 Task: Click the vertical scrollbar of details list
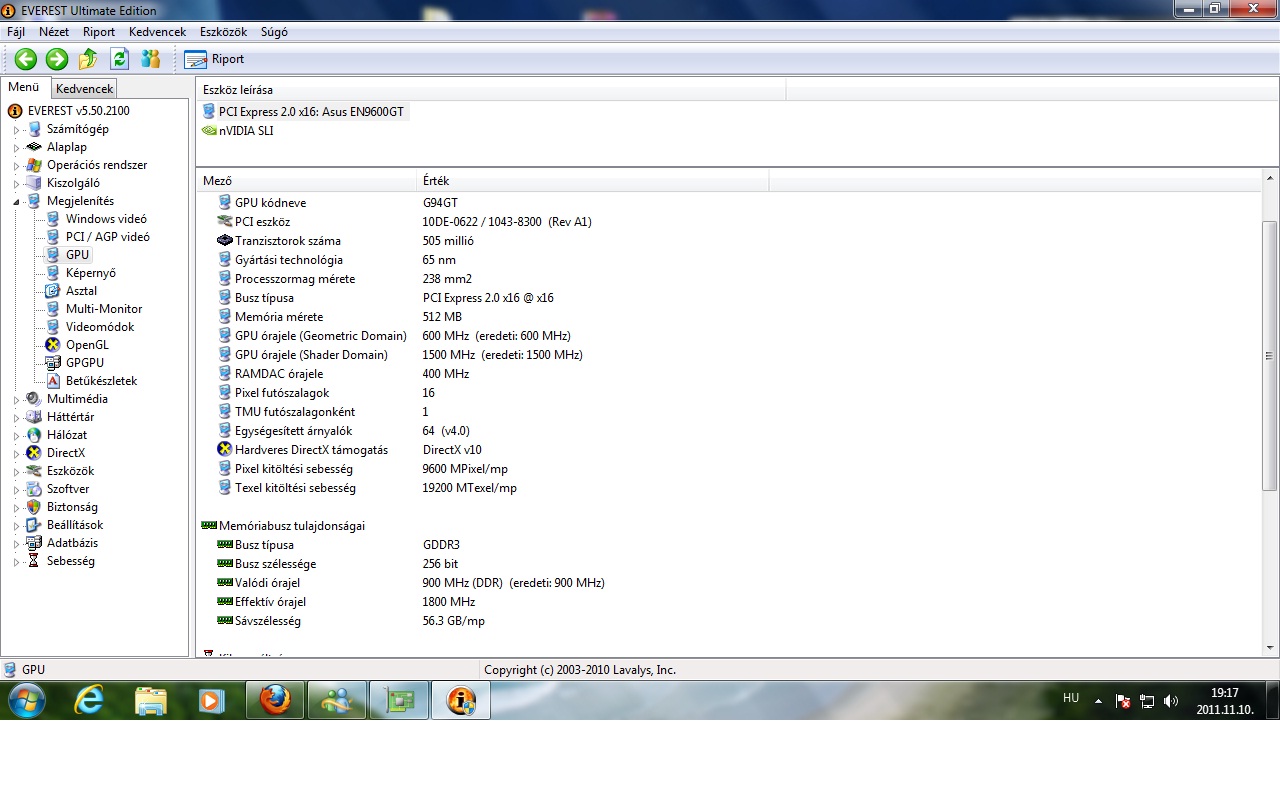1270,356
